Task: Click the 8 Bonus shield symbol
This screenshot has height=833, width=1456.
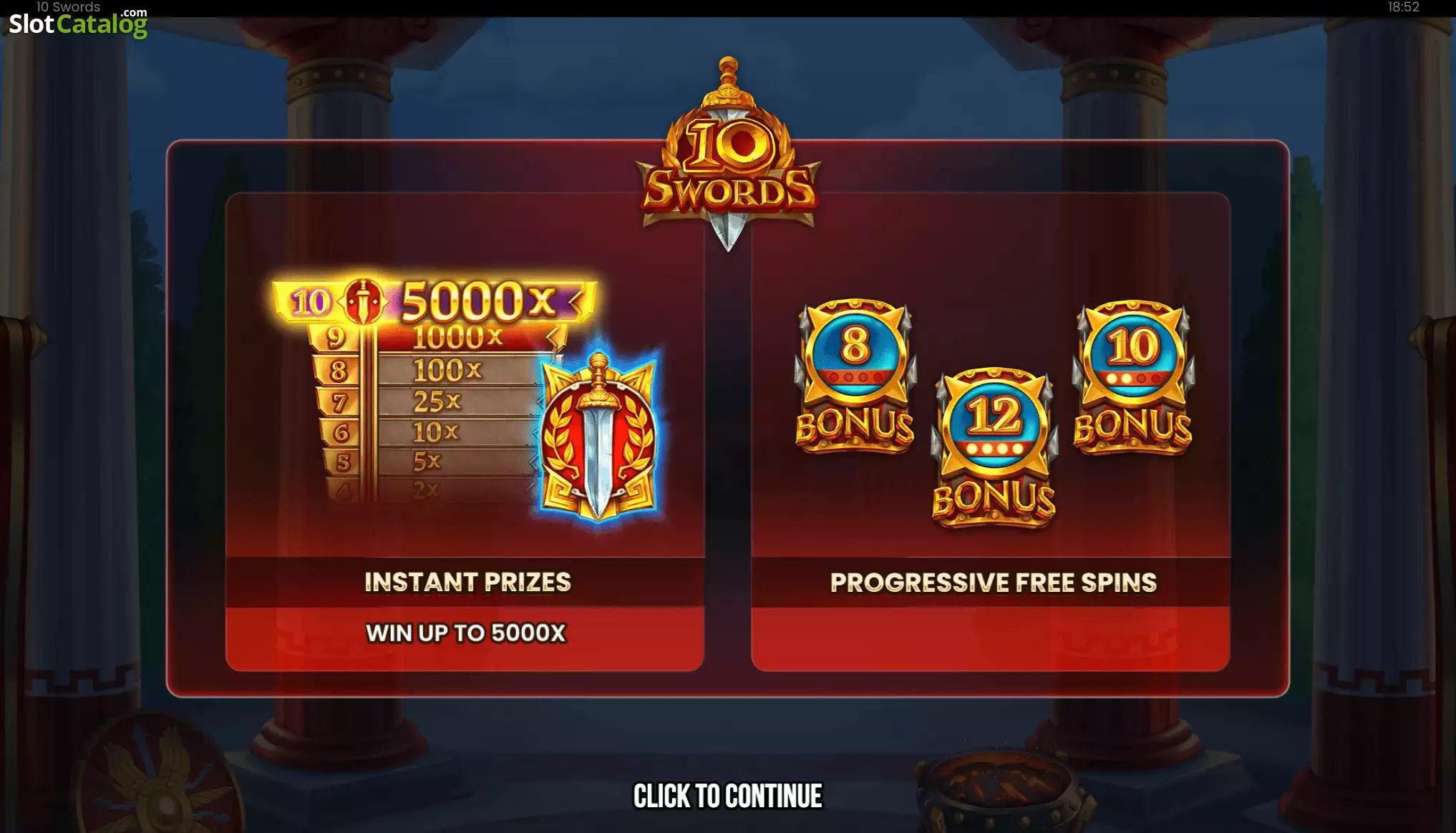Action: pos(855,376)
